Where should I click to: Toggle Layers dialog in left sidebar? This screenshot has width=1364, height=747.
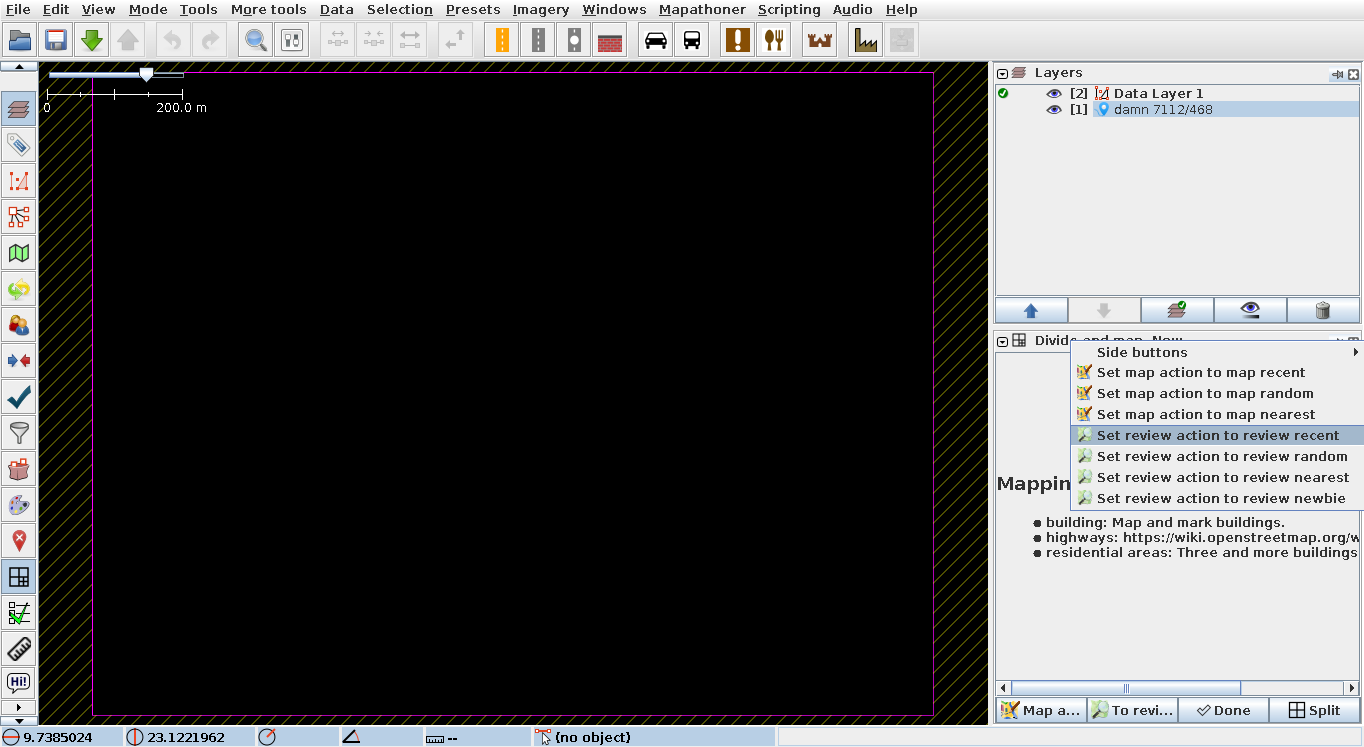point(18,109)
